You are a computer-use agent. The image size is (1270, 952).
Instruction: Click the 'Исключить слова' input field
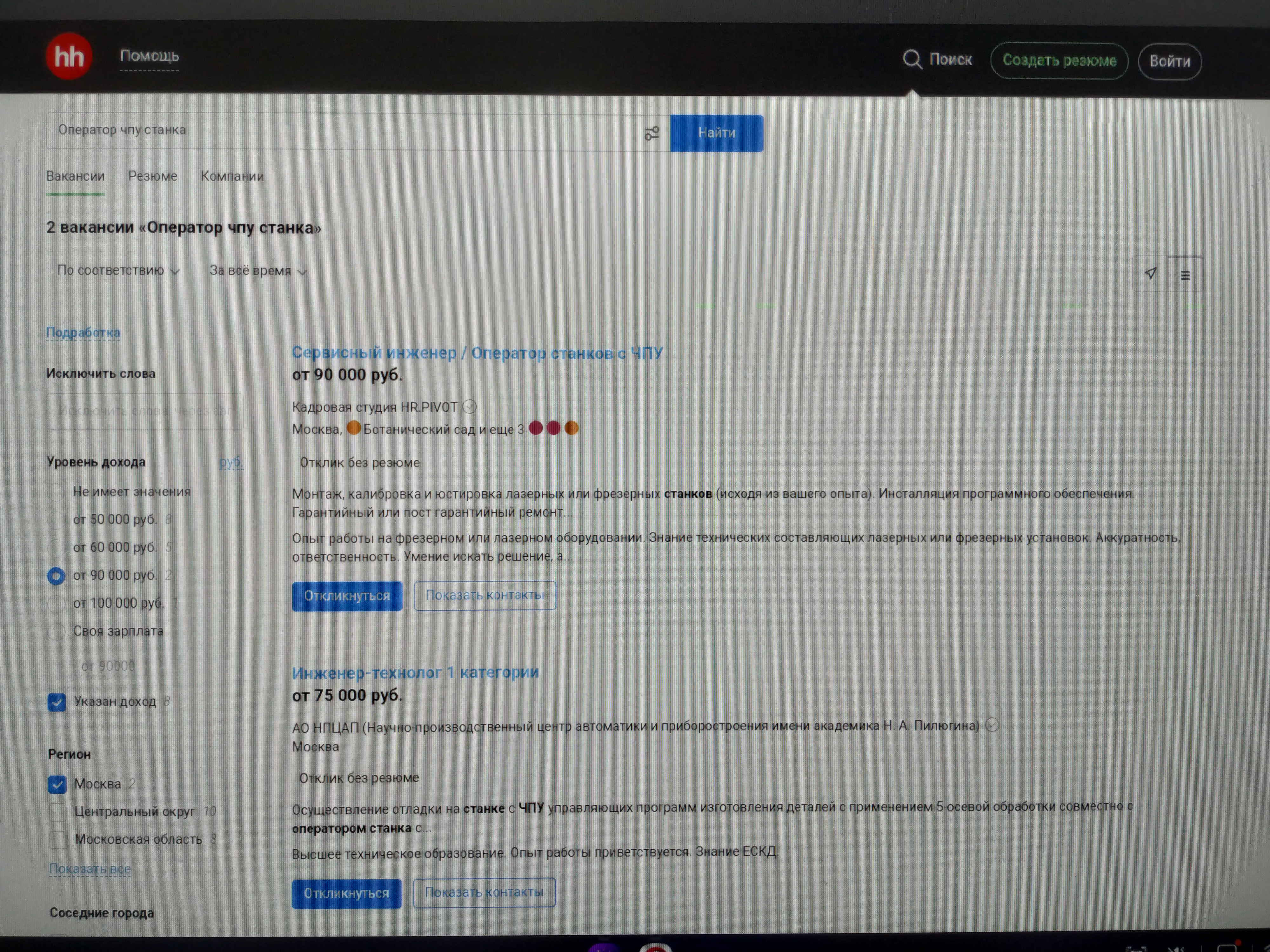(x=145, y=411)
